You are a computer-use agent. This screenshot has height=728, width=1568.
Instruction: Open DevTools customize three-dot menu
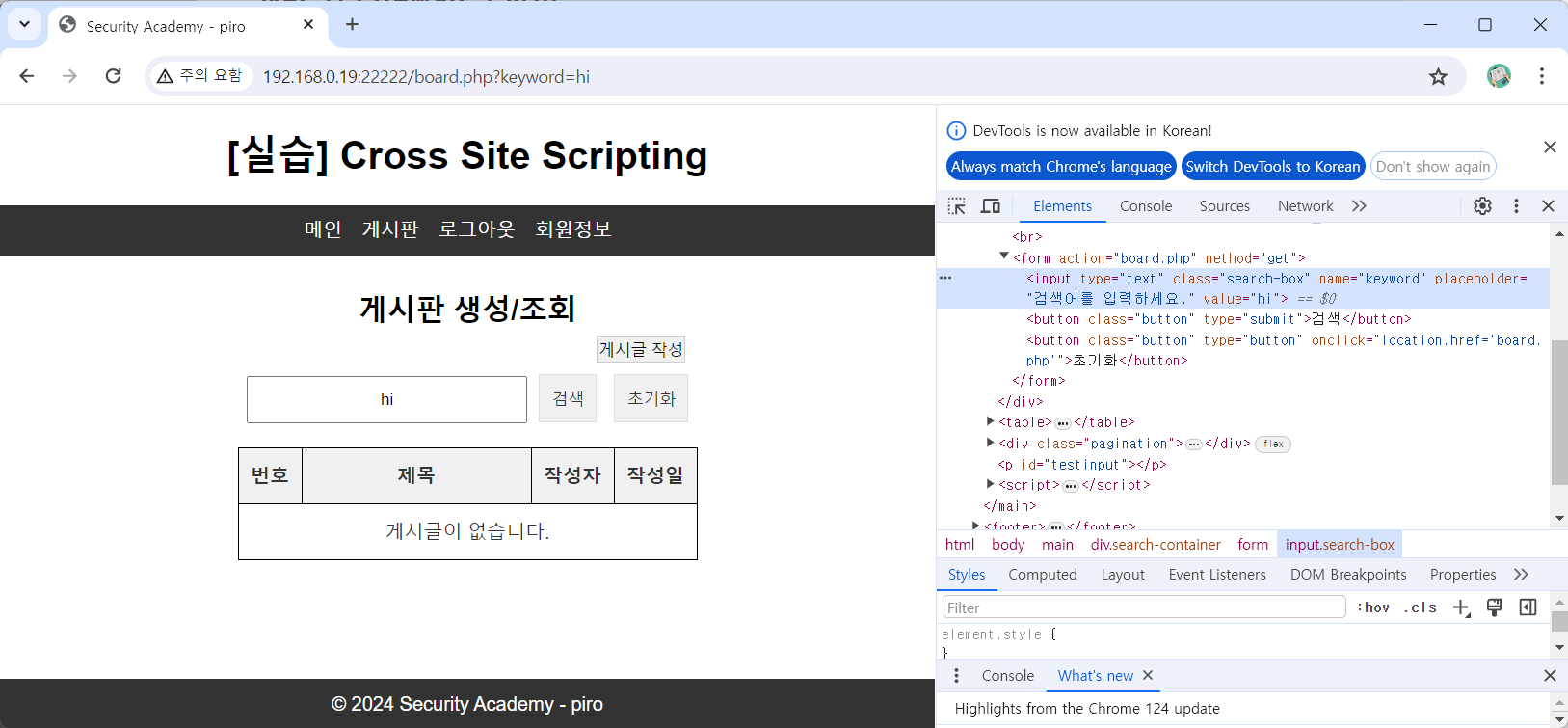click(1516, 205)
